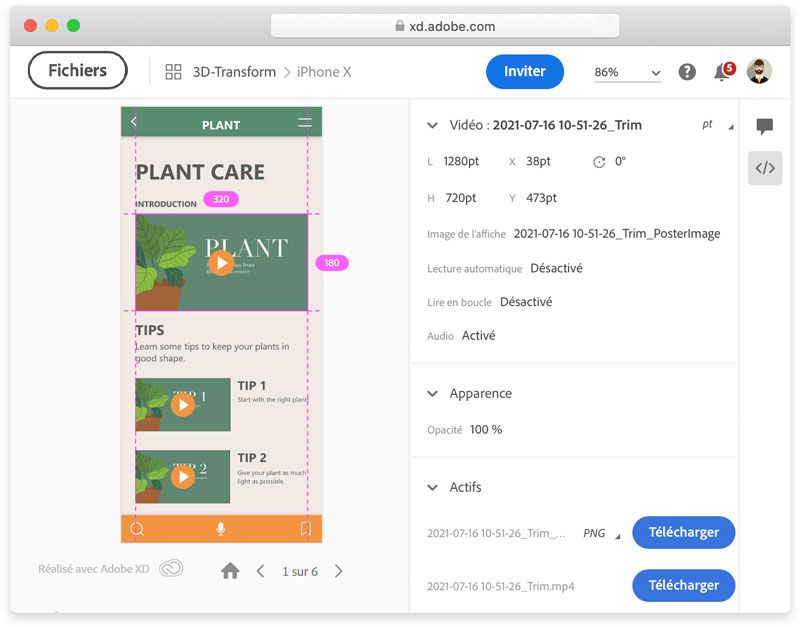Click the search icon in the orange bar

pos(137,529)
